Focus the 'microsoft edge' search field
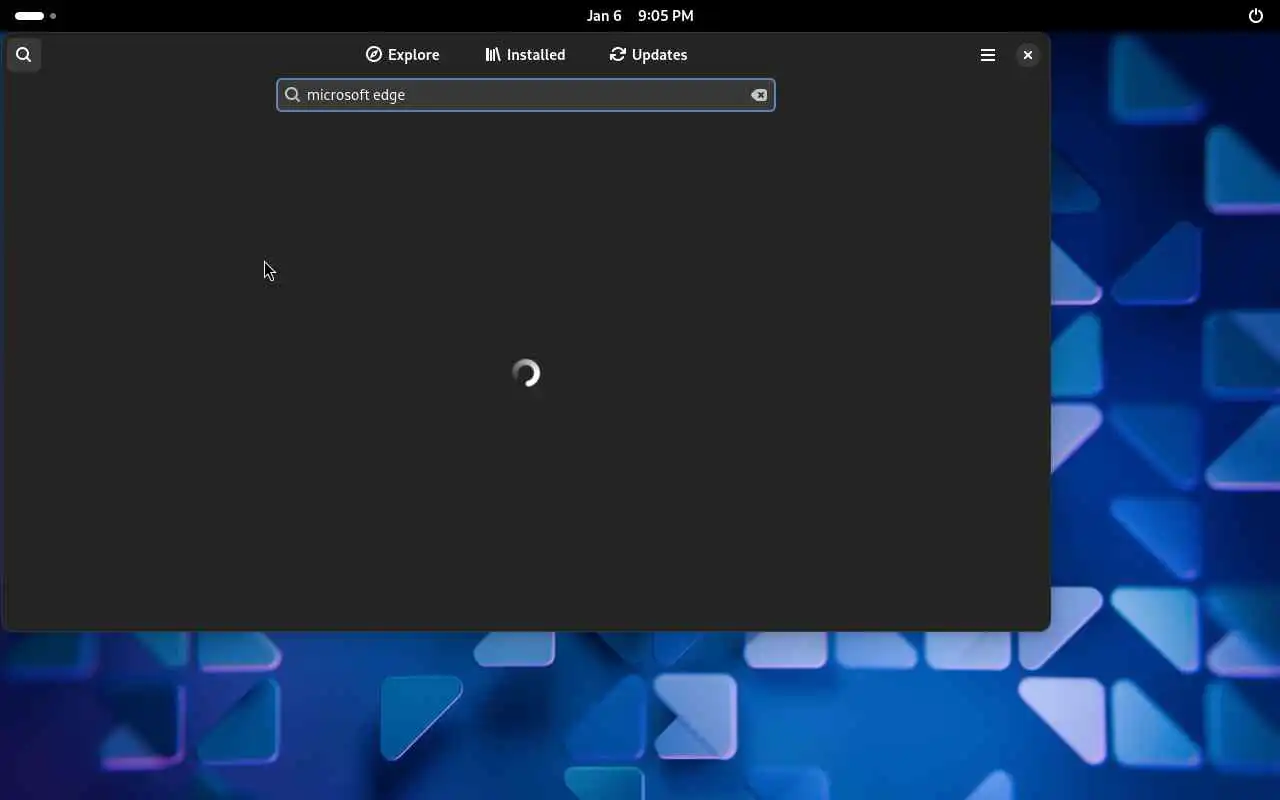Image resolution: width=1280 pixels, height=800 pixels. point(526,95)
